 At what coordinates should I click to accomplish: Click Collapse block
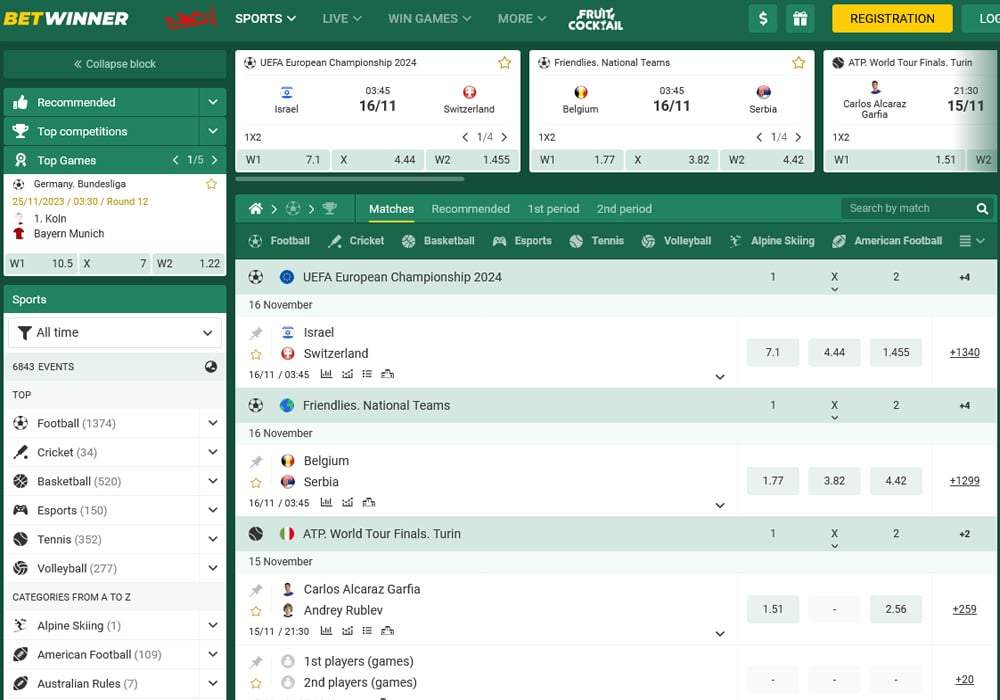115,64
